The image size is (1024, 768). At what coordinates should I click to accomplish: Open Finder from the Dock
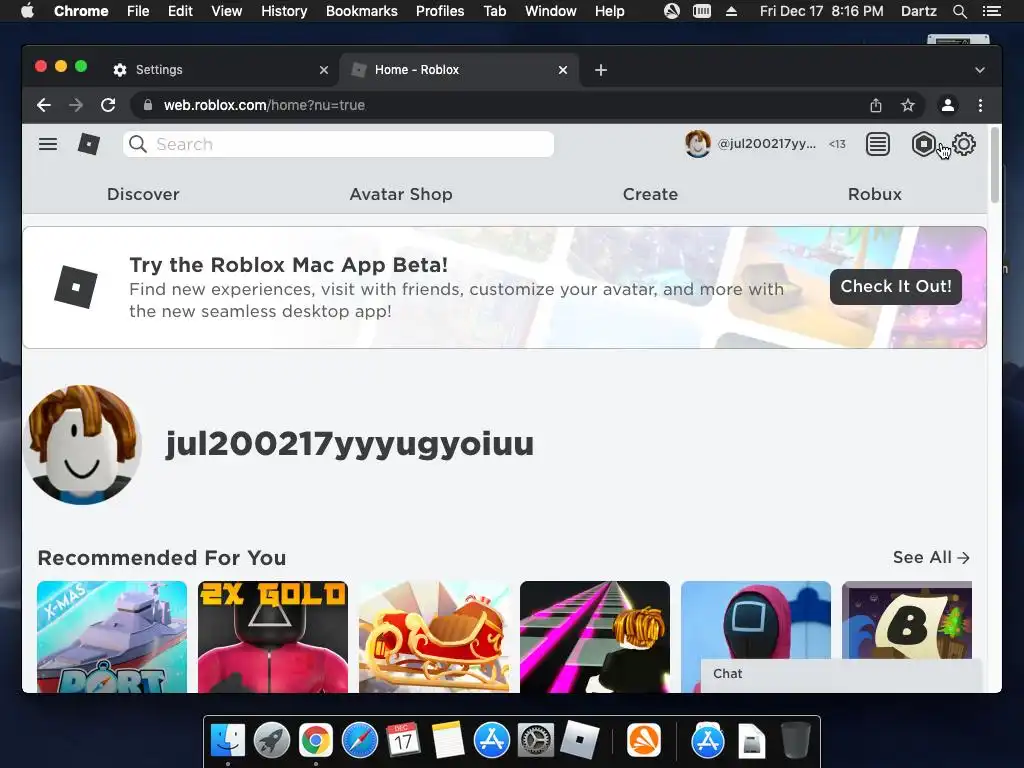click(x=228, y=741)
